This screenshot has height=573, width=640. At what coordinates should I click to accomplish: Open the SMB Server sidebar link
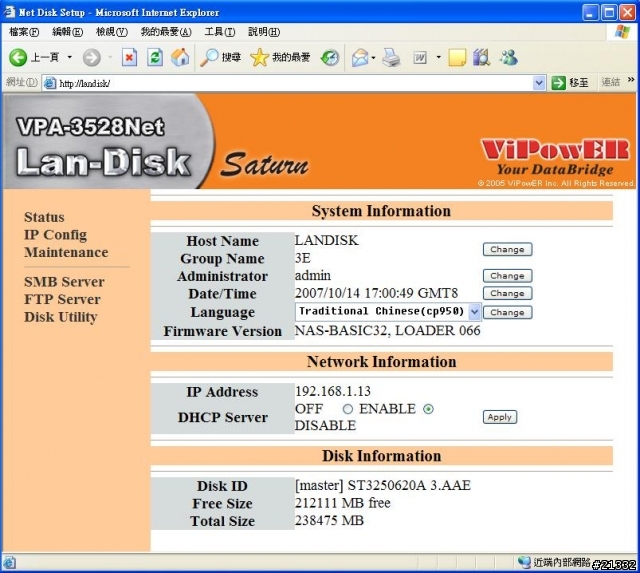(x=64, y=282)
